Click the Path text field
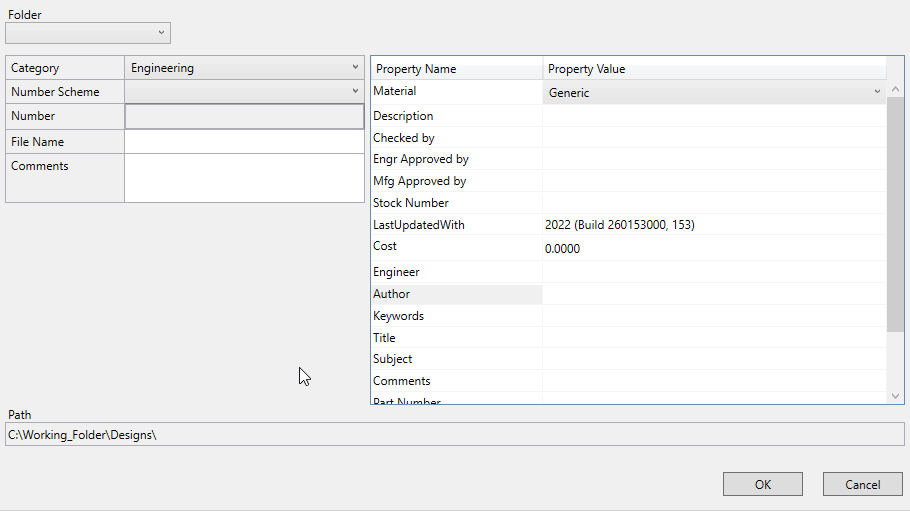The width and height of the screenshot is (910, 511). pyautogui.click(x=454, y=434)
